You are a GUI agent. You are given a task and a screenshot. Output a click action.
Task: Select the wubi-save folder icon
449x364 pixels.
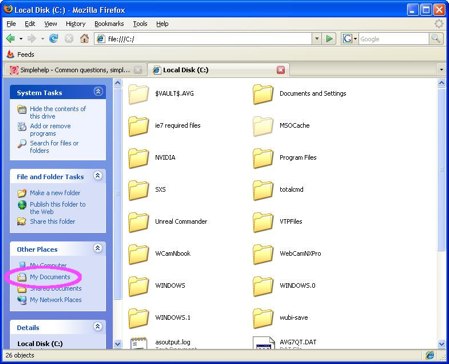(263, 318)
